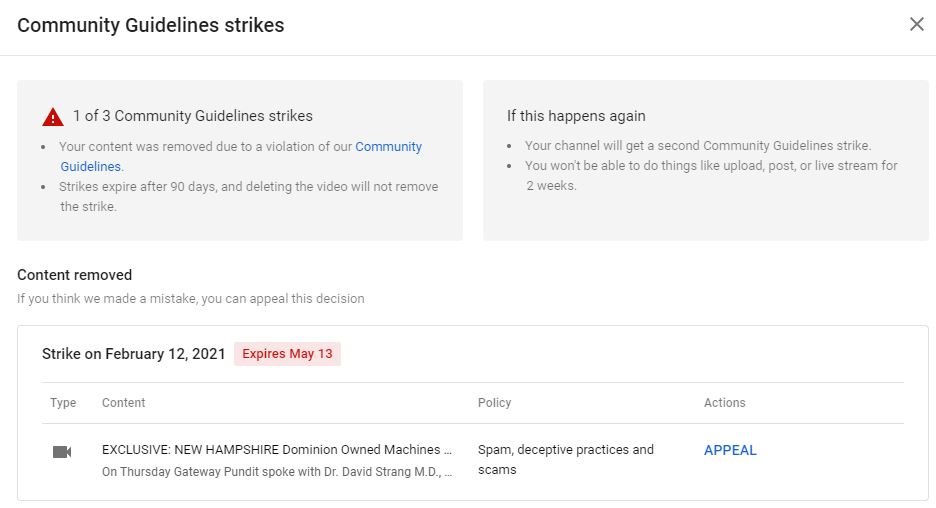
Task: Click the Actions column header
Action: click(724, 403)
